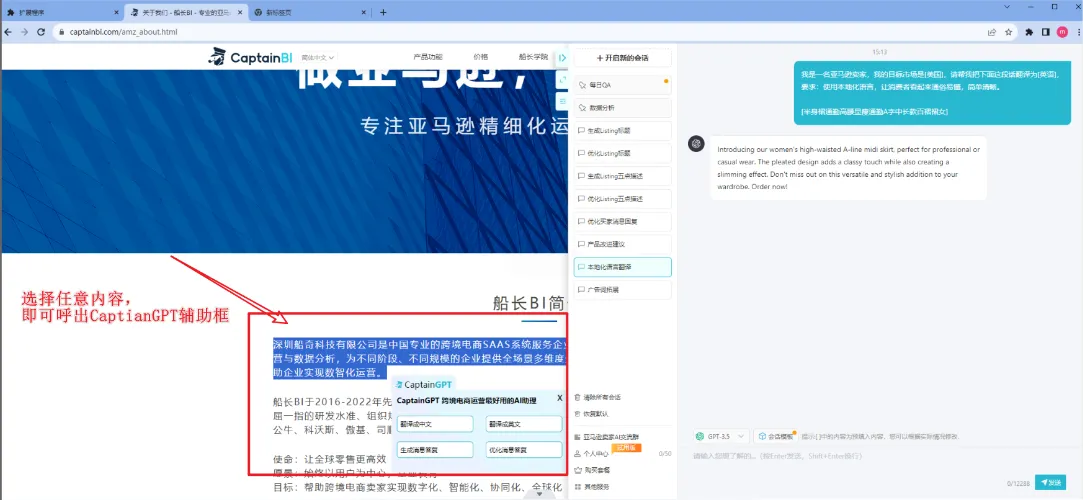Click the ChatGPT avatar beside the response
The width and height of the screenshot is (1083, 500).
pos(696,143)
